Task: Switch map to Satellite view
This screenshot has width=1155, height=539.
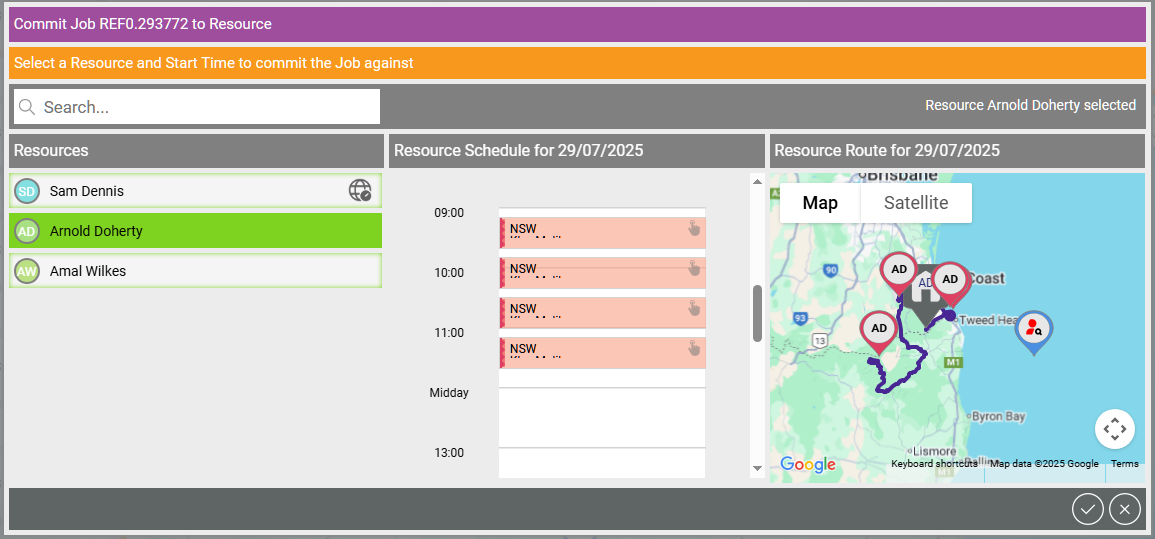Action: (916, 202)
